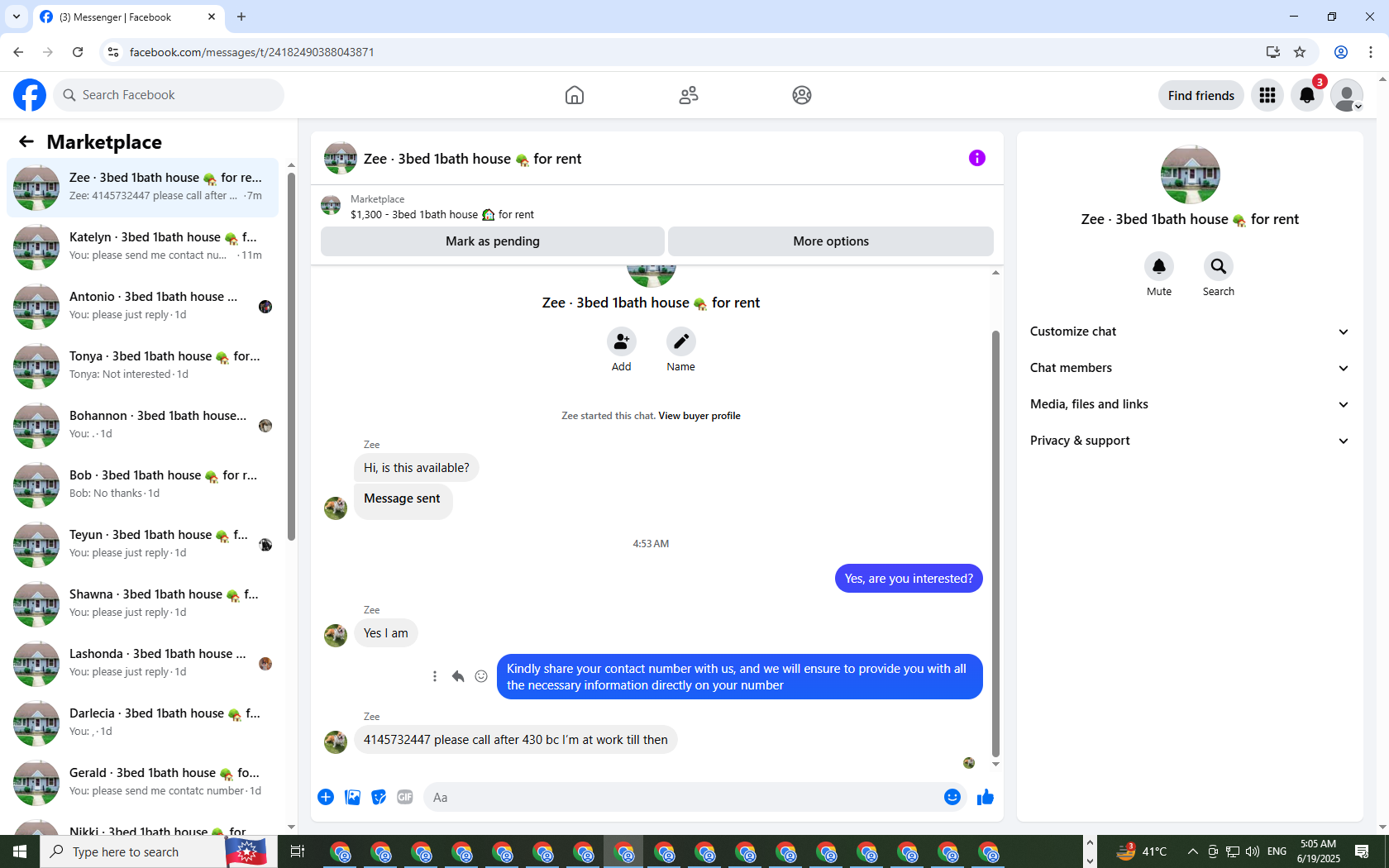Open Windows Start menu
Viewport: 1389px width, 868px height.
pos(20,851)
